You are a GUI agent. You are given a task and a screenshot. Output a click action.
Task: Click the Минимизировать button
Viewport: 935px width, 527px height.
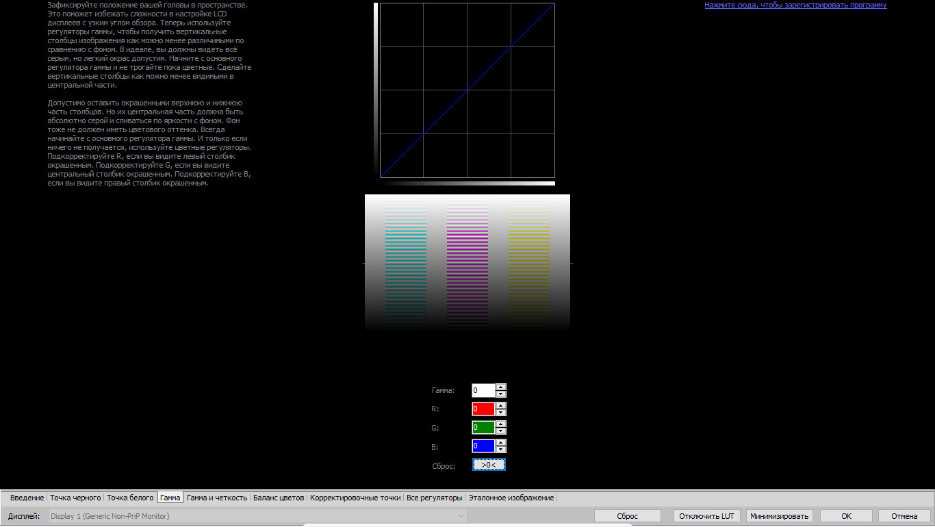780,516
